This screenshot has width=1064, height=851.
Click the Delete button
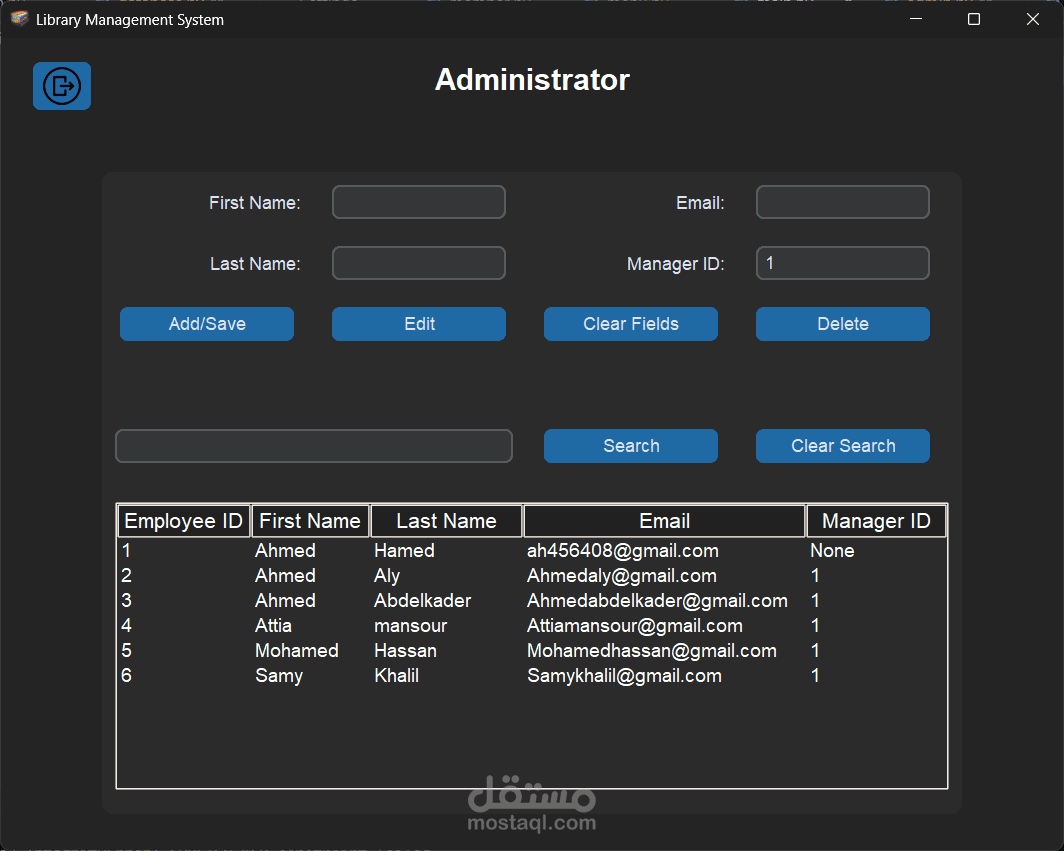tap(843, 324)
